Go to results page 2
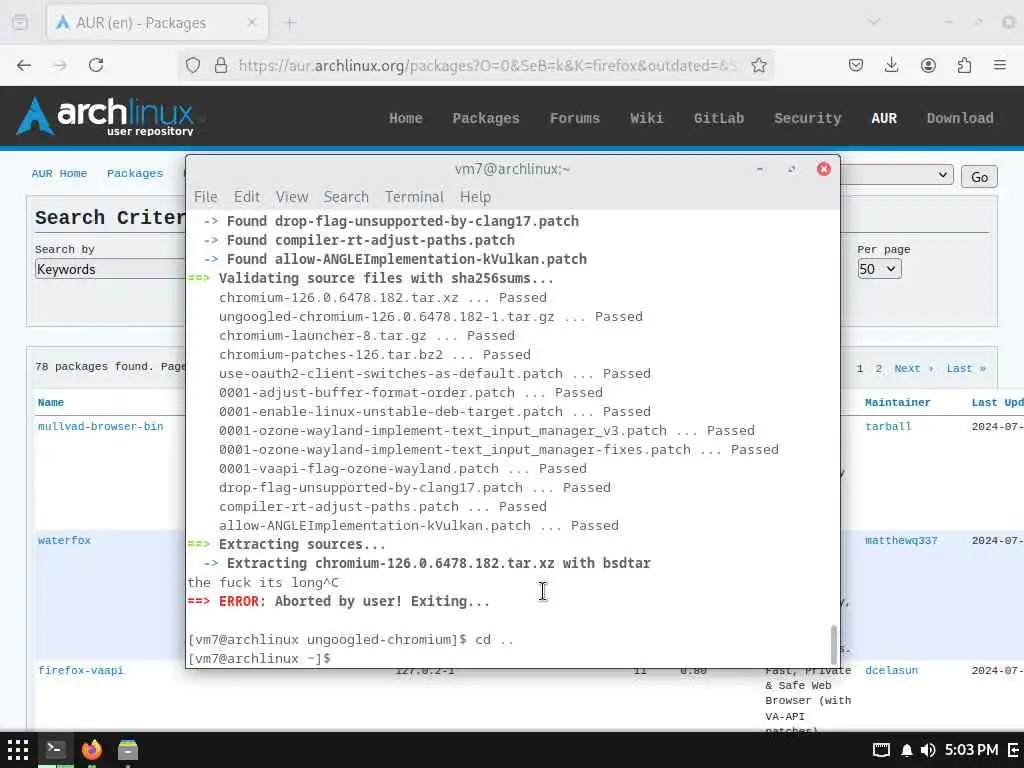 878,368
